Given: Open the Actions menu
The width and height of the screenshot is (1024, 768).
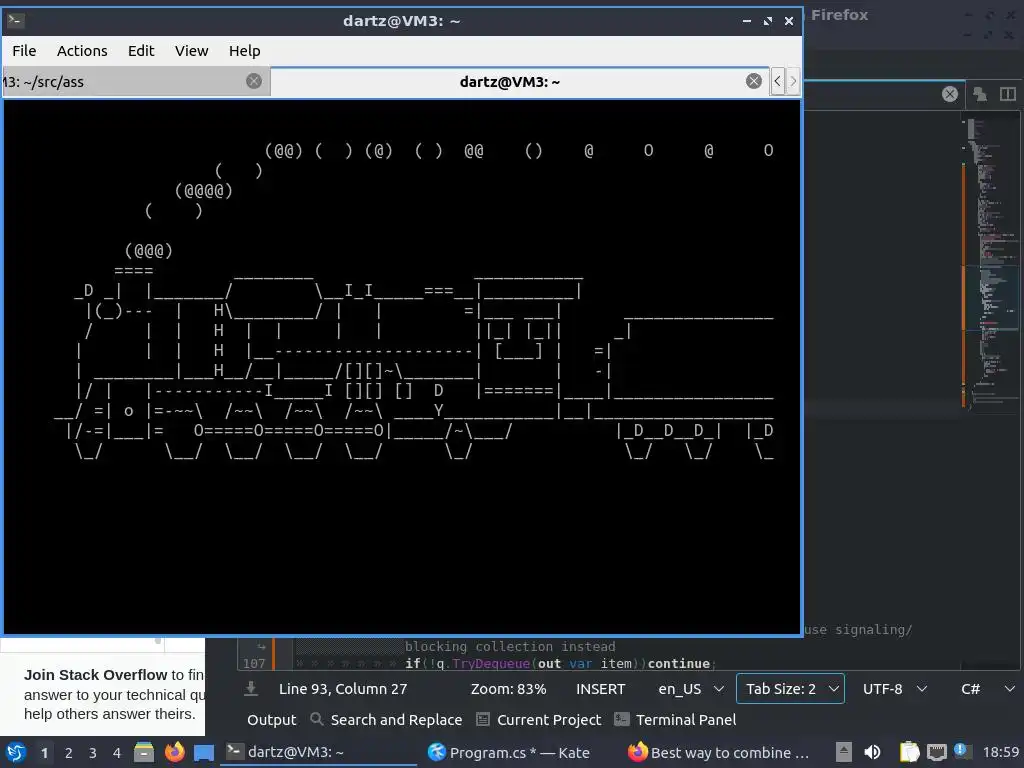Looking at the screenshot, I should click(x=82, y=51).
